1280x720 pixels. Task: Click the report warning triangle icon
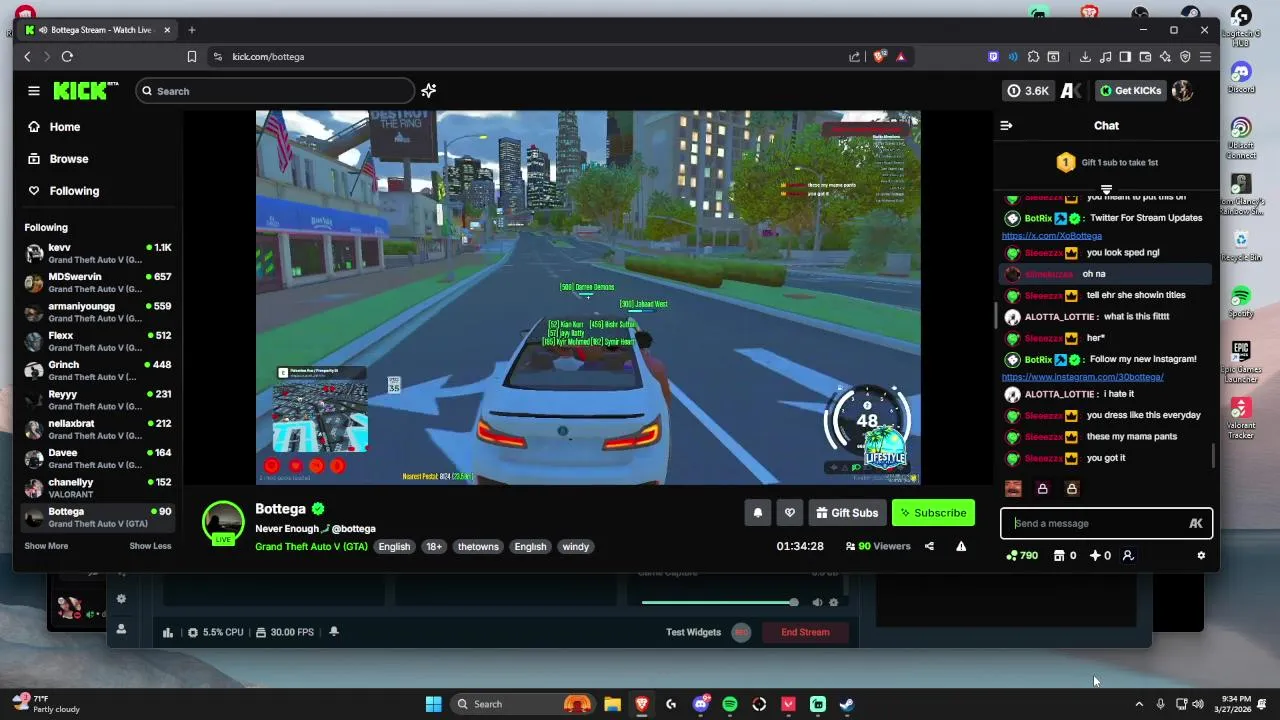pyautogui.click(x=961, y=546)
